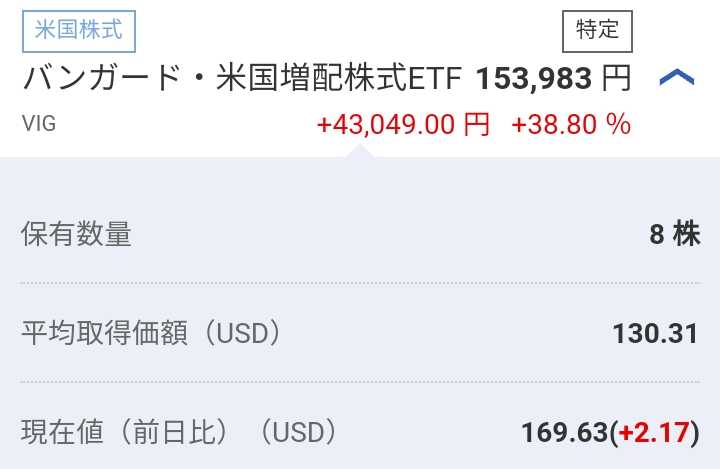
Task: Tap the +38.80 % gain percentage
Action: click(x=571, y=124)
